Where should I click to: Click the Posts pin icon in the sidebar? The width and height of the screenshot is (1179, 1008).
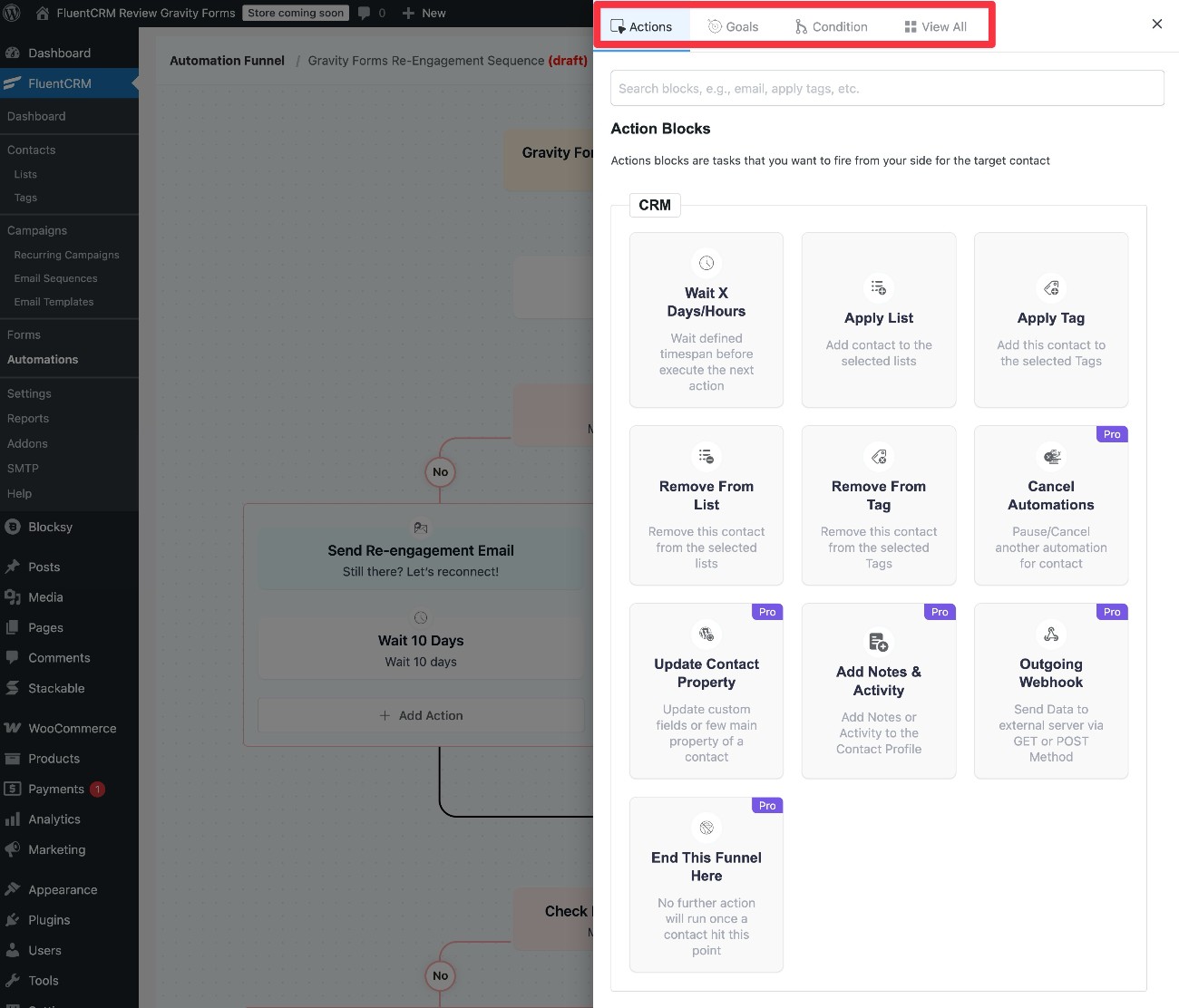click(x=13, y=567)
